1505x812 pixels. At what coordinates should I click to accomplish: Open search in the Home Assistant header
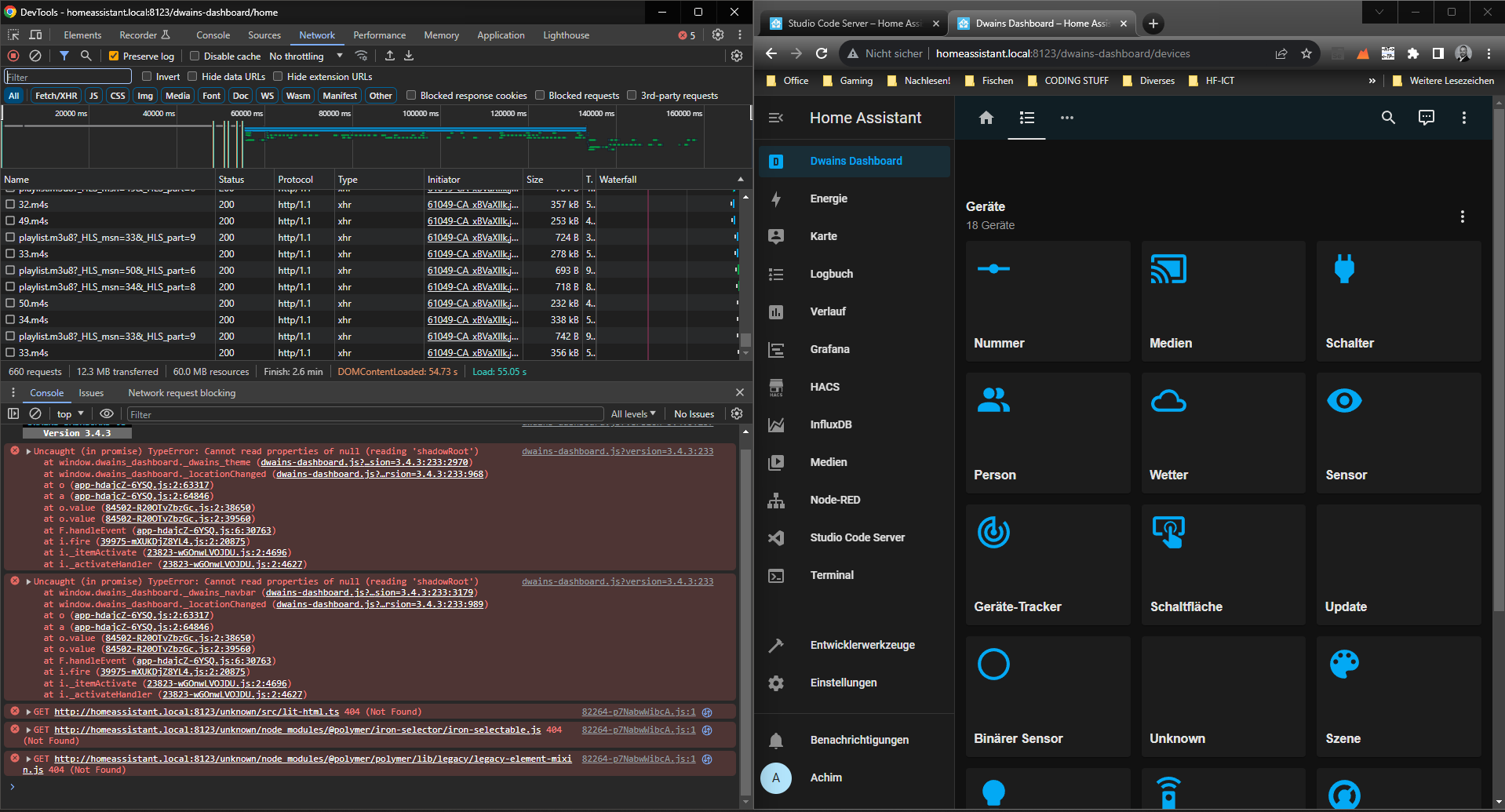point(1388,117)
